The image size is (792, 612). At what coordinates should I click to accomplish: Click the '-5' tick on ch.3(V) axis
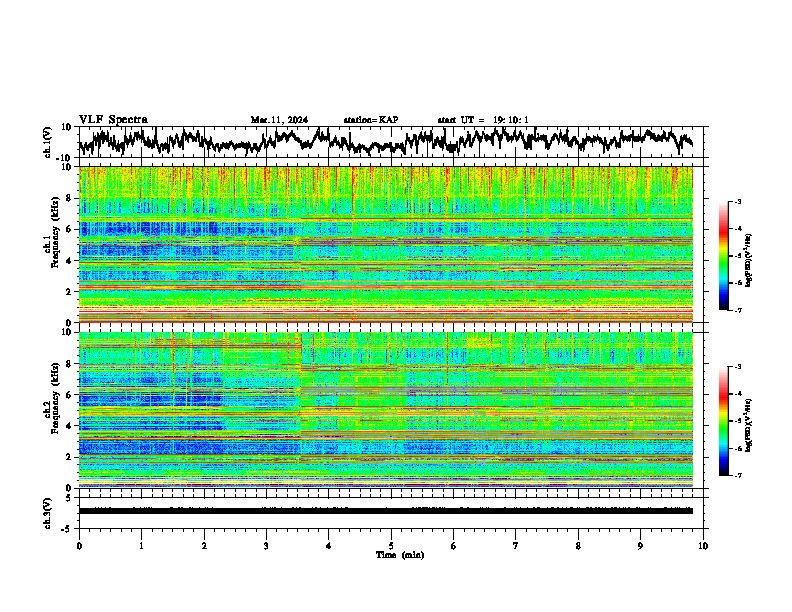pos(68,529)
